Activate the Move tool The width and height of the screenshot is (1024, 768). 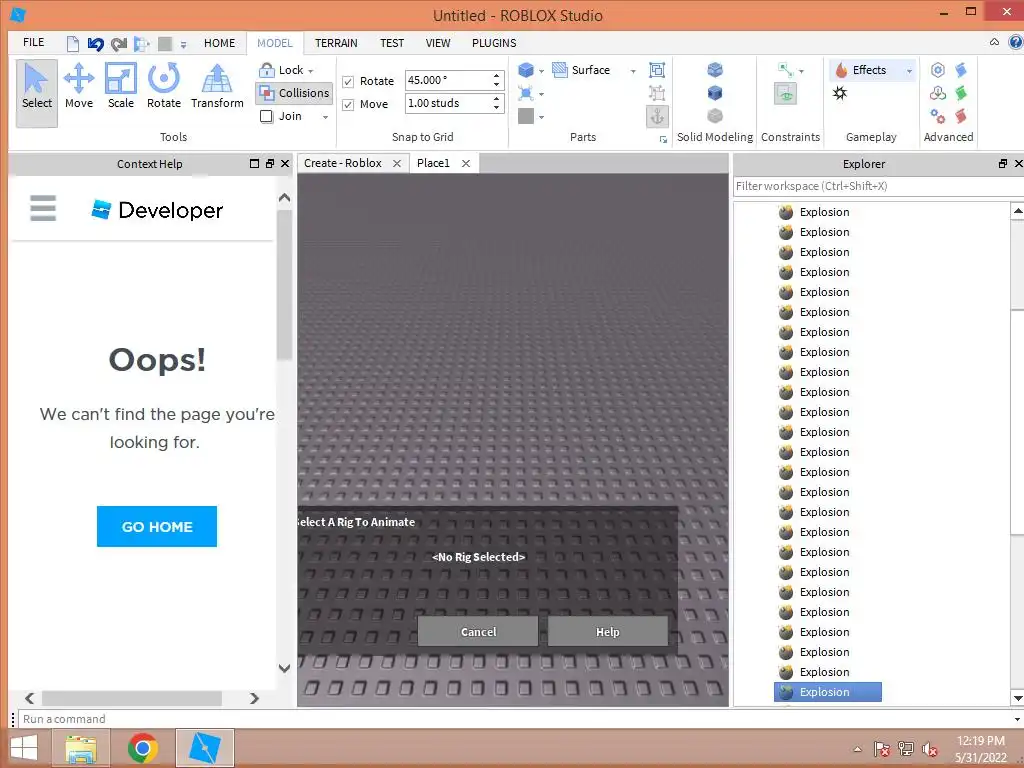click(79, 87)
